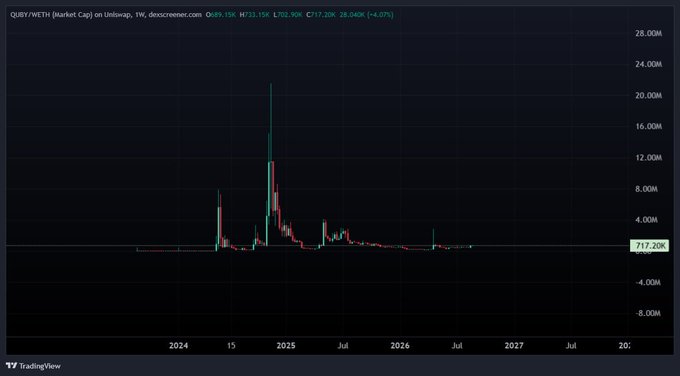The width and height of the screenshot is (680, 376).
Task: Click the -4.00M price axis label
Action: 648,282
